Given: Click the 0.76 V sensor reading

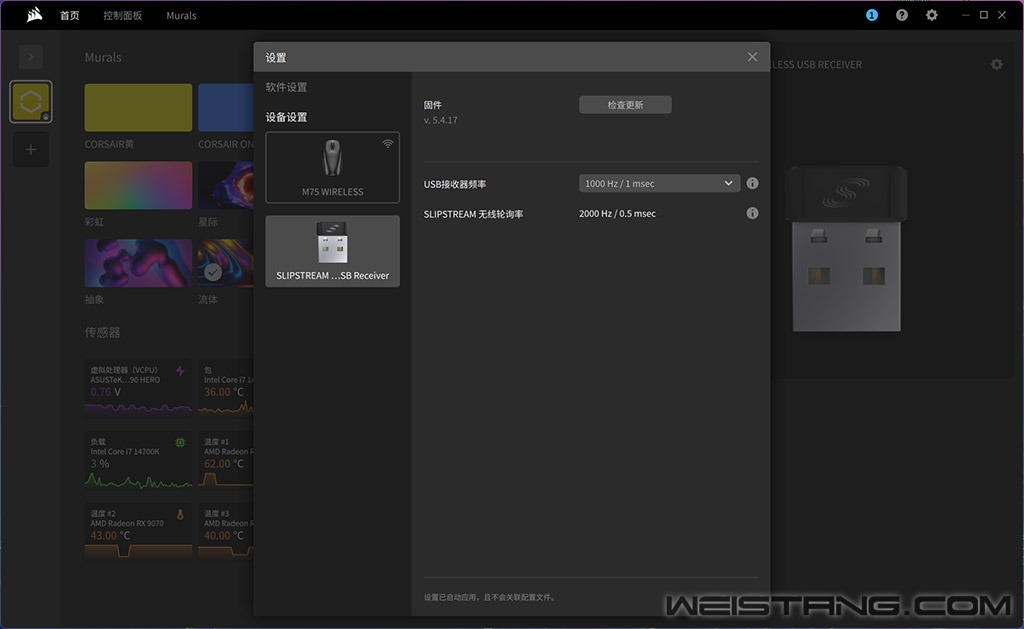Looking at the screenshot, I should (x=106, y=392).
